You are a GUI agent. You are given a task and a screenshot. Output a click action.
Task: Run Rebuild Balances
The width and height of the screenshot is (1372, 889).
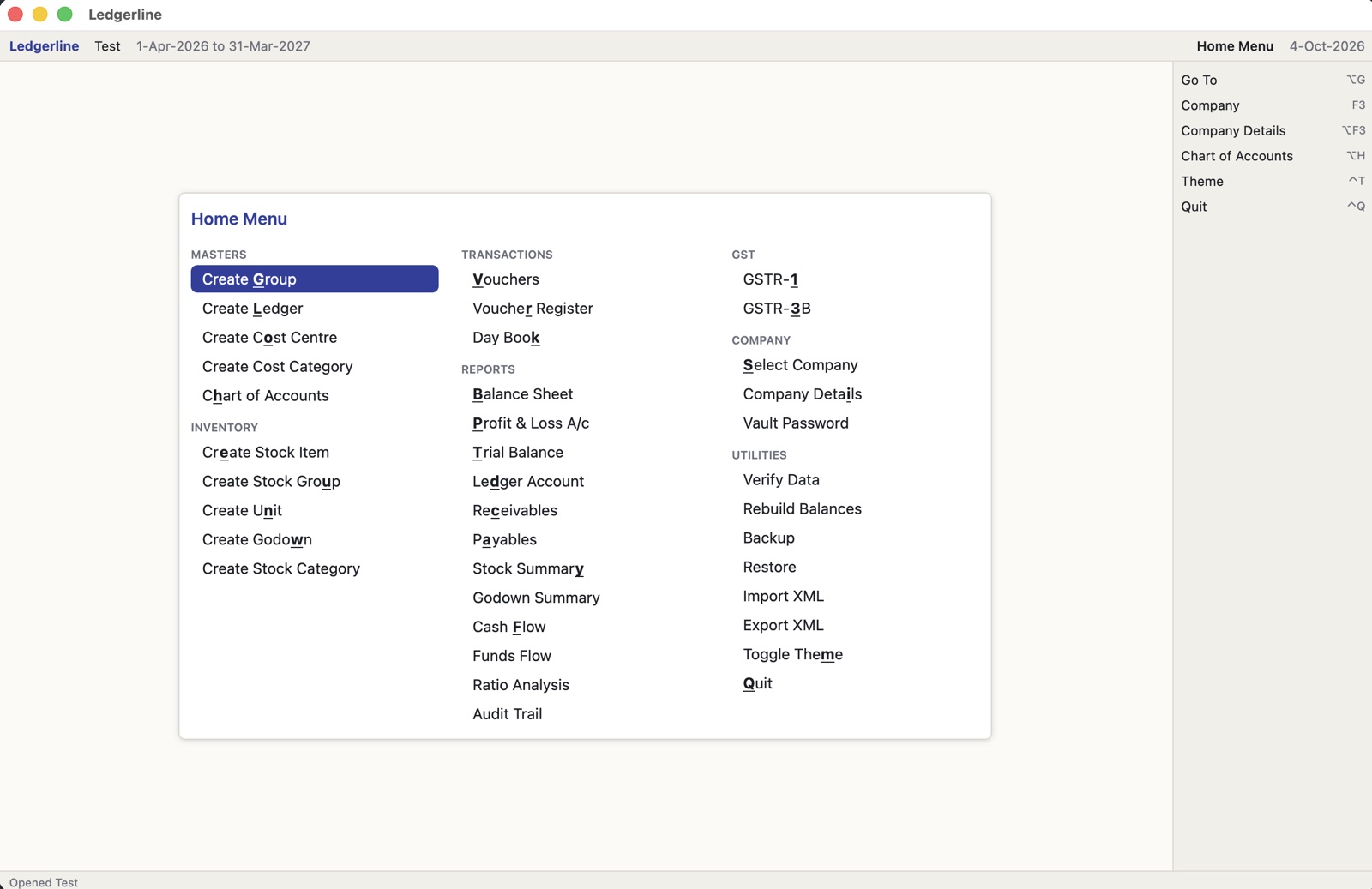pos(855,509)
